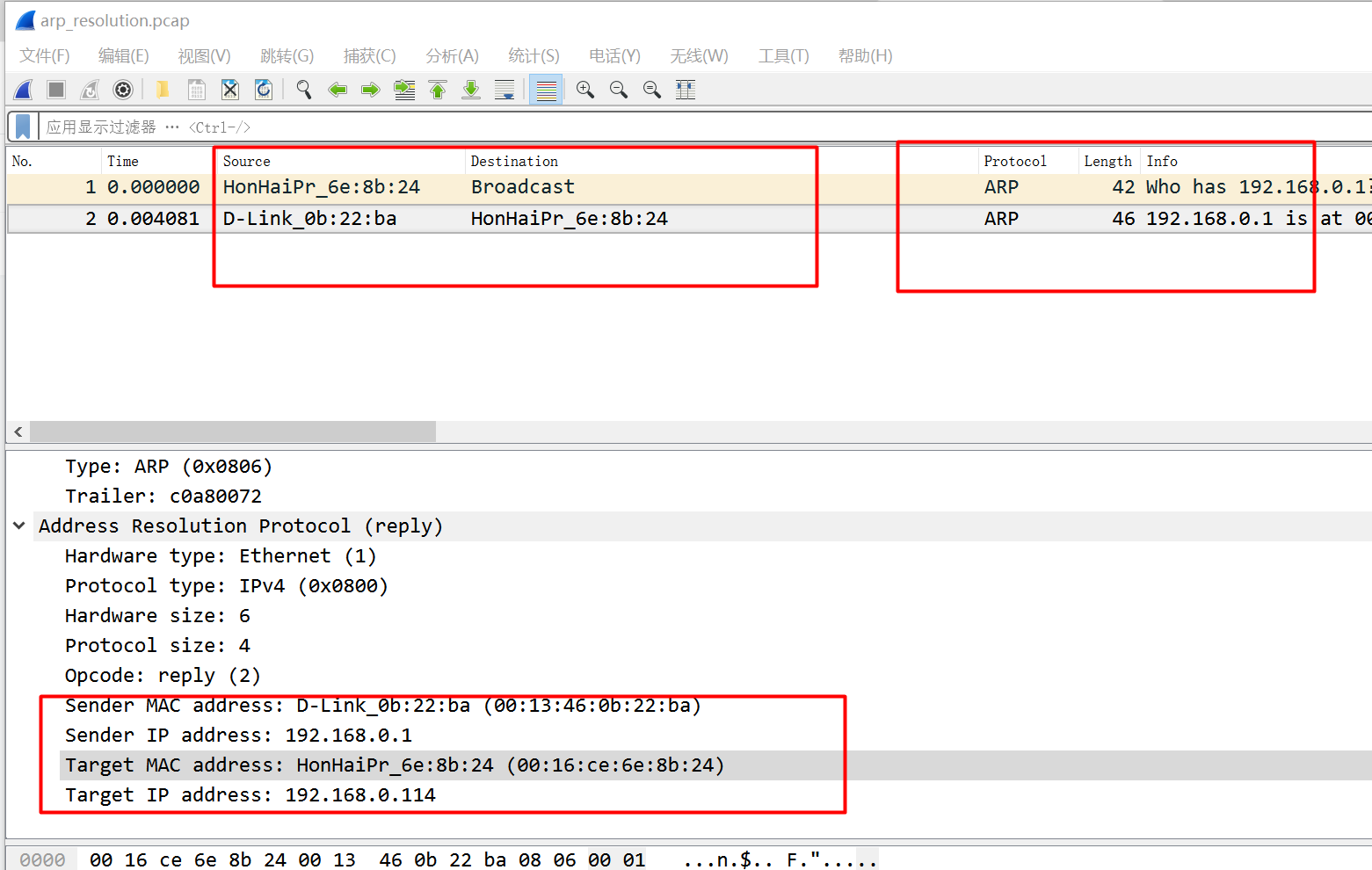Sort by the Time column header
Image resolution: width=1372 pixels, height=870 pixels.
(x=159, y=161)
